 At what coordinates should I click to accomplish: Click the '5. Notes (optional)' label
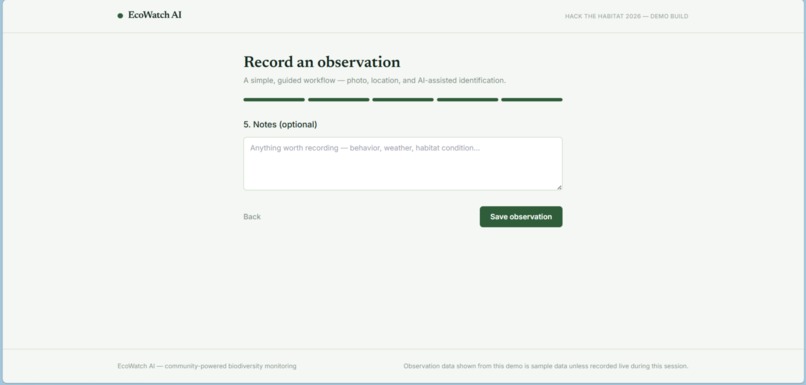[280, 124]
